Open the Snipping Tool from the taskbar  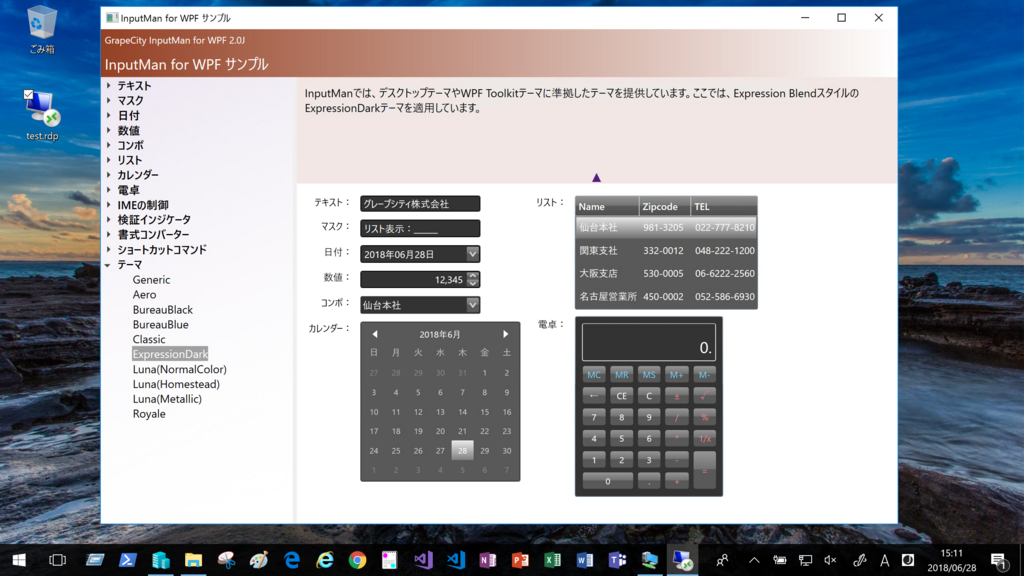coord(226,560)
